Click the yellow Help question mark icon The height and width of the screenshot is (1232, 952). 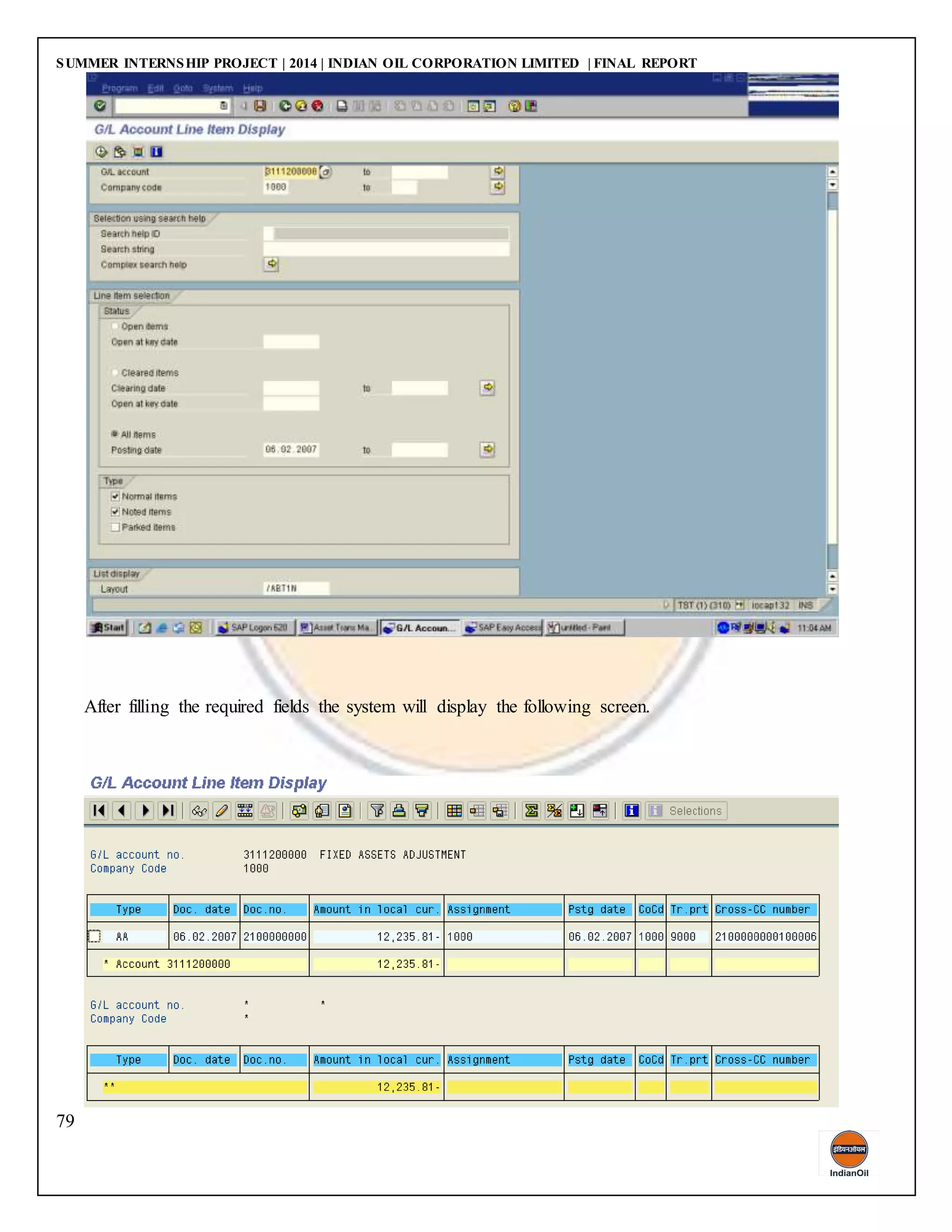coord(515,106)
